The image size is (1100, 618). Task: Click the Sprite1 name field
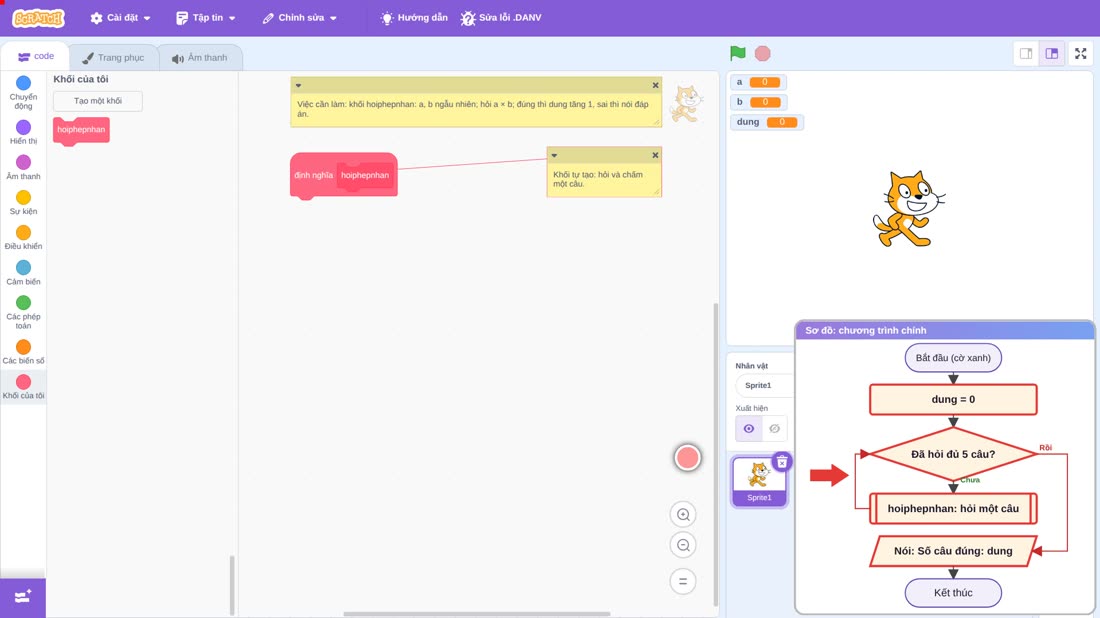point(763,385)
